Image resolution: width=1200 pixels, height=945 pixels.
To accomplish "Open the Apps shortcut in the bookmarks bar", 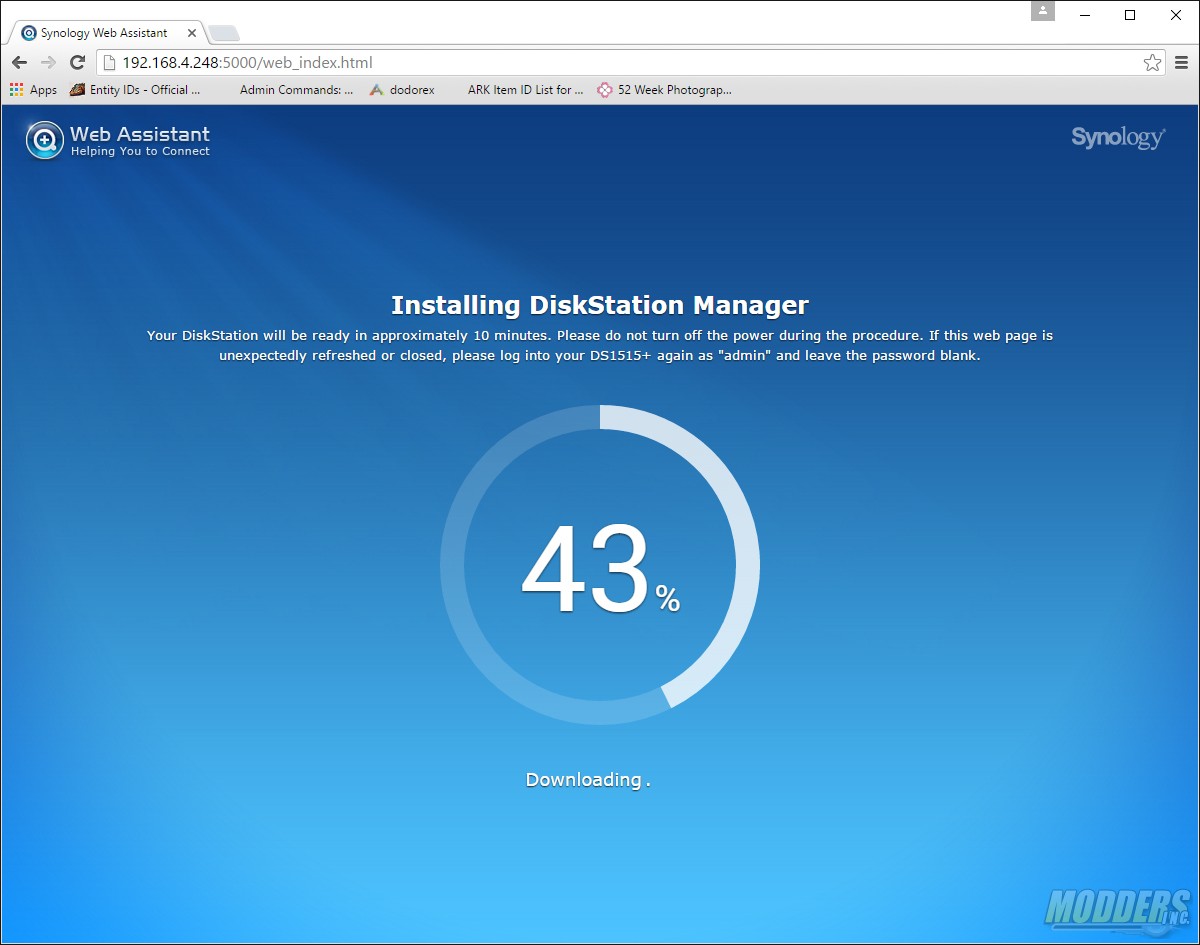I will (x=33, y=89).
